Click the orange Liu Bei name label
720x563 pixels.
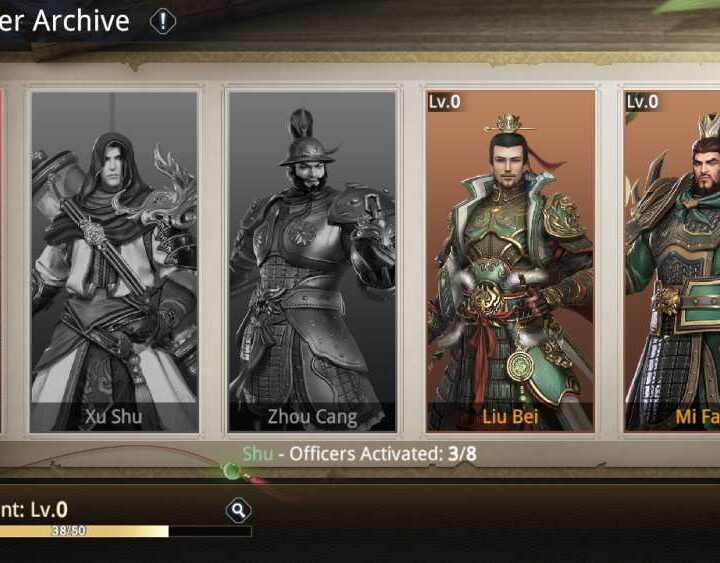click(510, 417)
